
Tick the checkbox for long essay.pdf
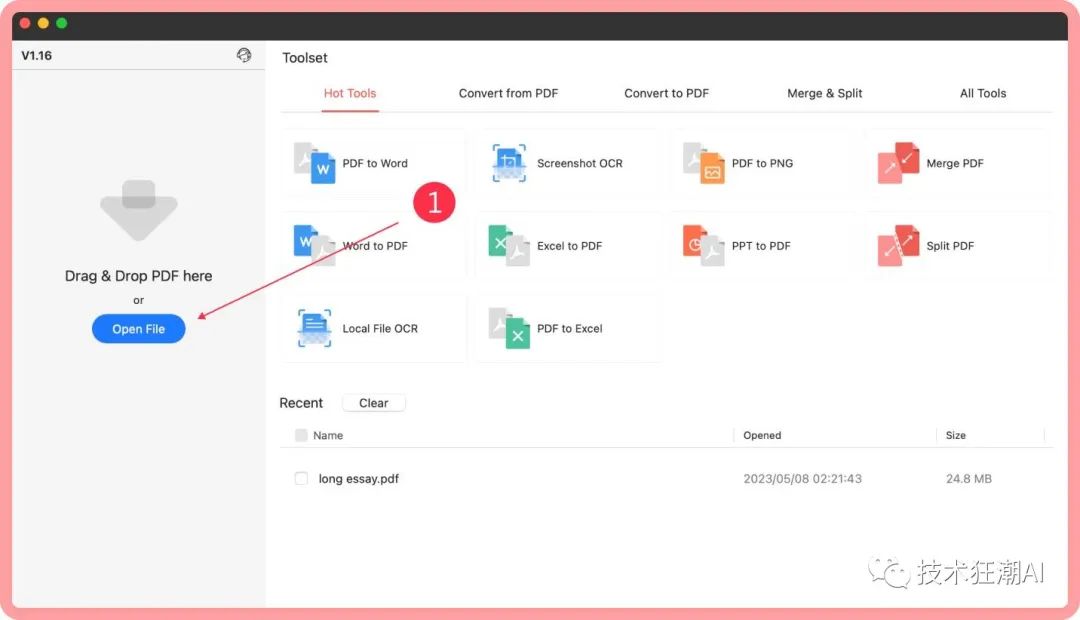(x=301, y=478)
